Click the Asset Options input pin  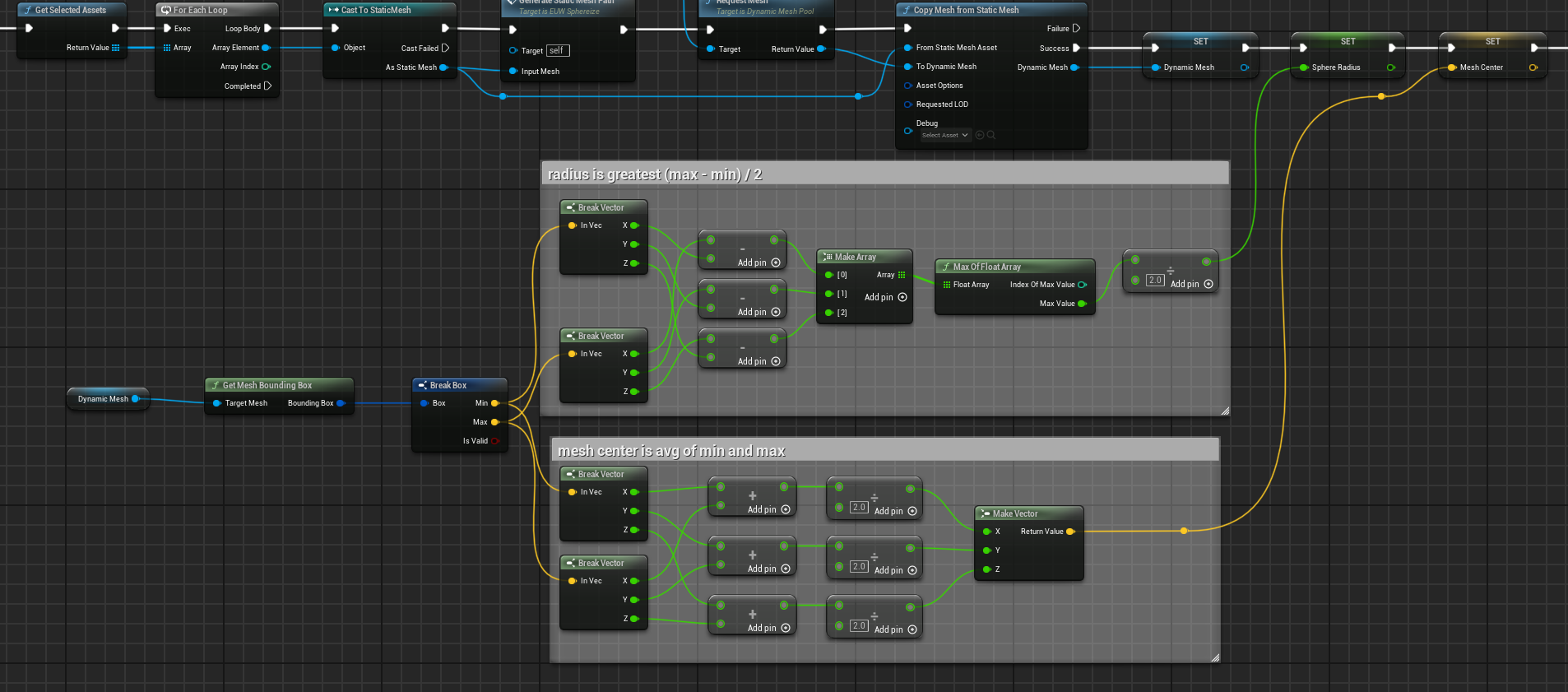[x=908, y=86]
